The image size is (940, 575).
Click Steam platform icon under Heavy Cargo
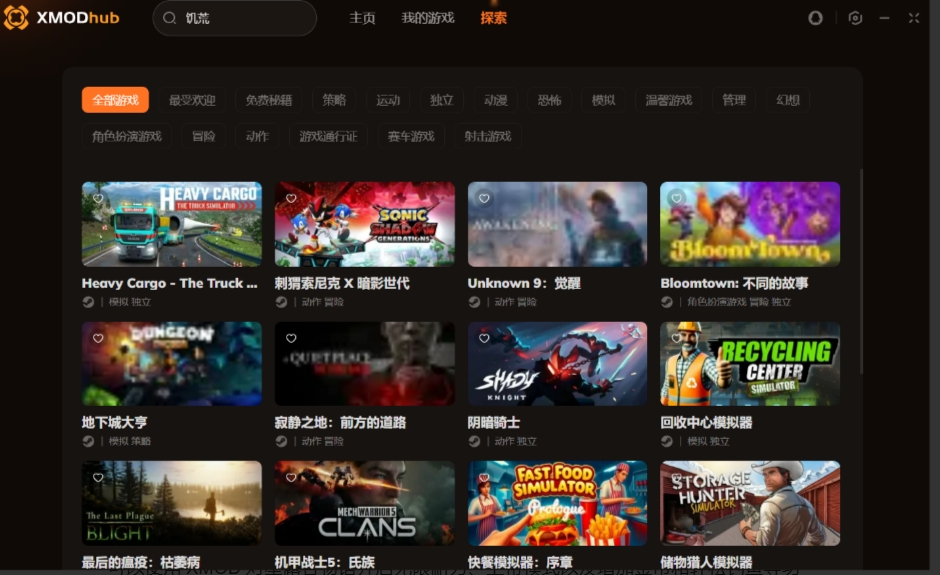click(88, 302)
